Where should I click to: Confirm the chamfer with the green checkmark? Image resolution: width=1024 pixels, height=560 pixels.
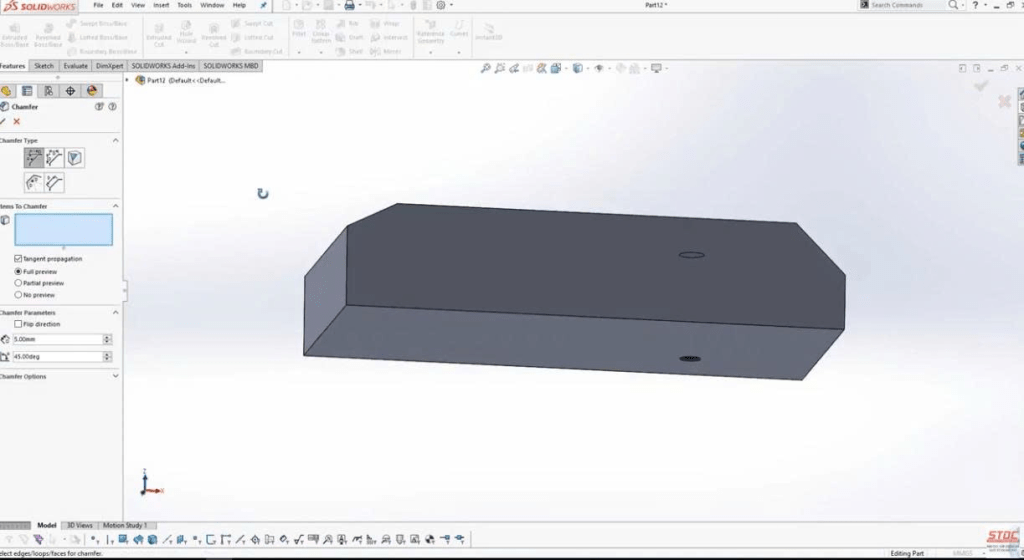click(x=3, y=121)
